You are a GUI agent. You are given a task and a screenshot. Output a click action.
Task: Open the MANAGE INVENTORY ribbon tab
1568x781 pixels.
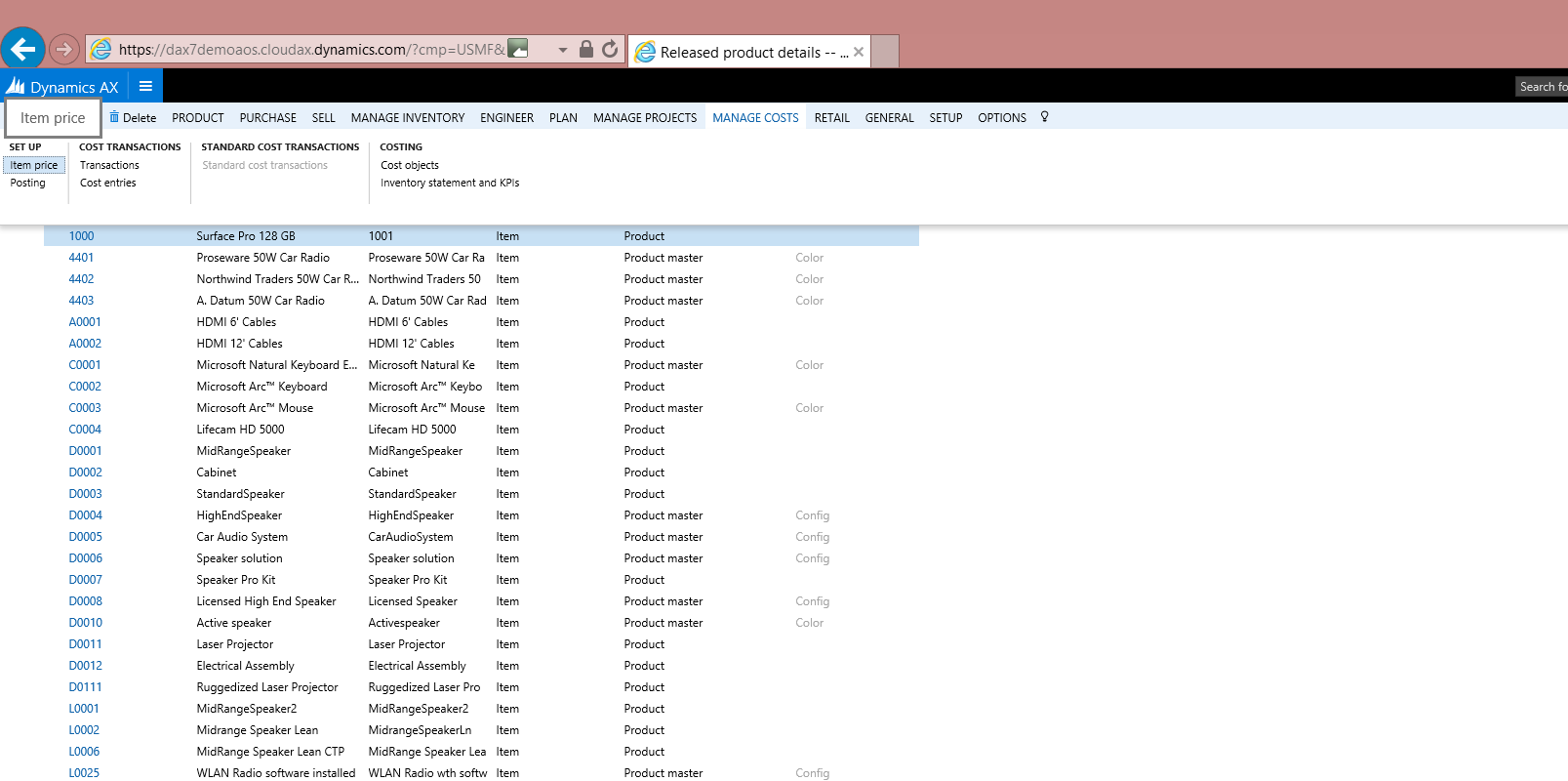(x=407, y=118)
